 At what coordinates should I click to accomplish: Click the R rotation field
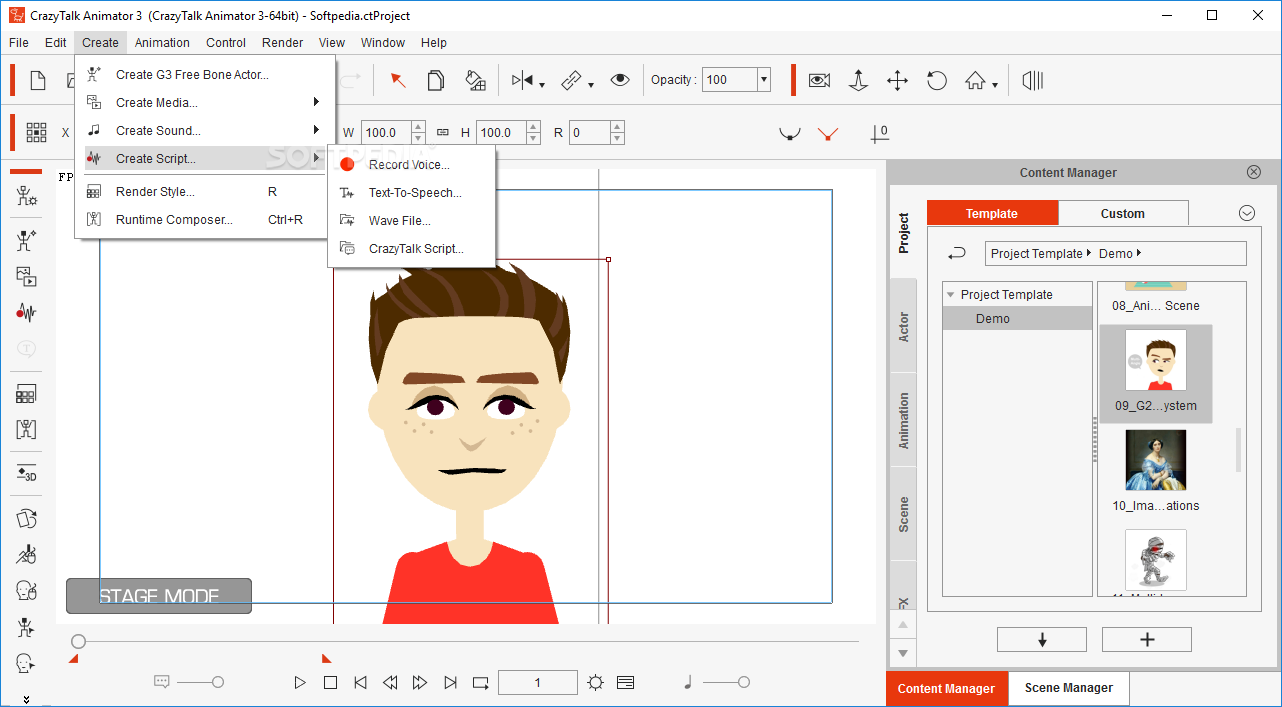coord(590,132)
